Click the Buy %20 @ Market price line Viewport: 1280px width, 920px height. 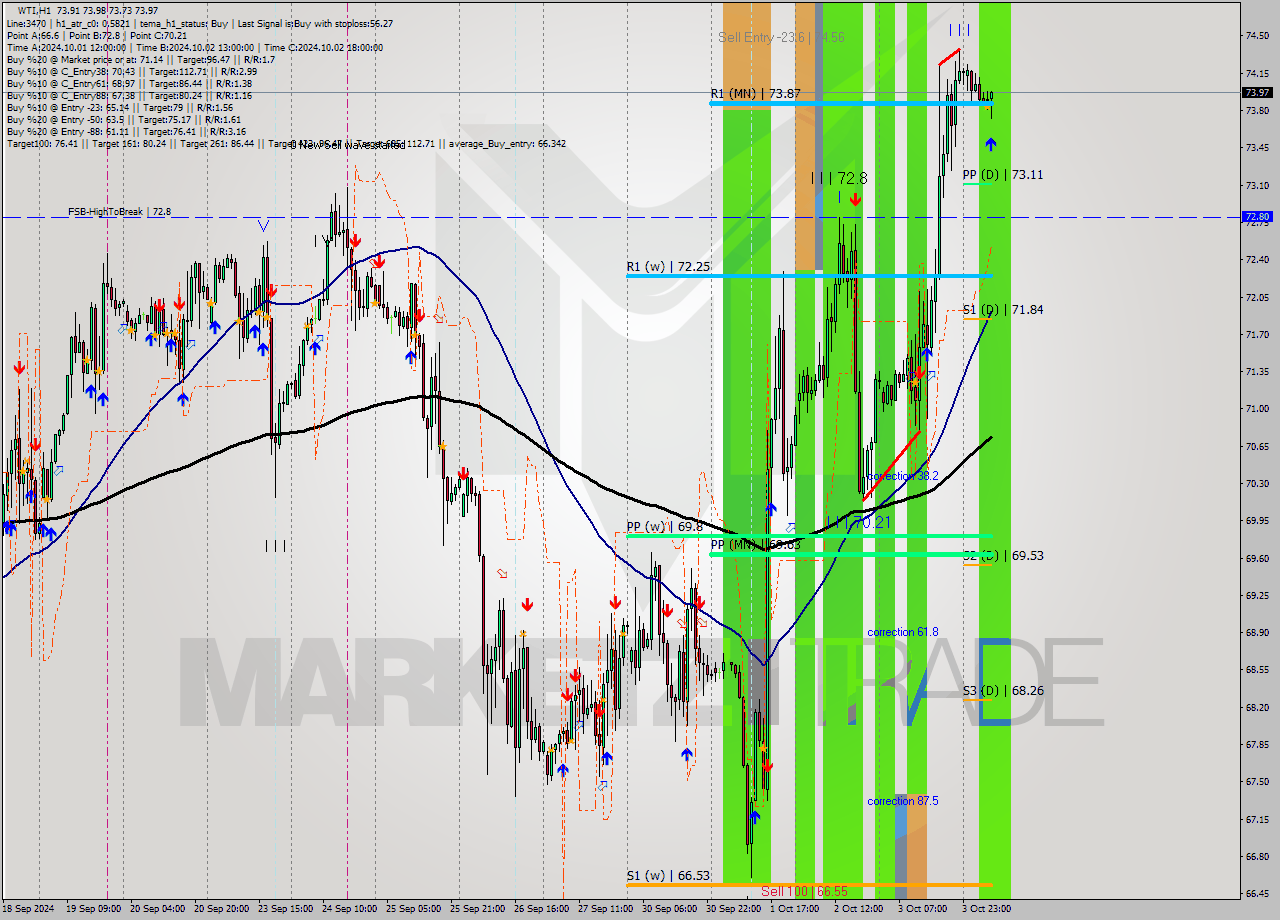pos(141,59)
